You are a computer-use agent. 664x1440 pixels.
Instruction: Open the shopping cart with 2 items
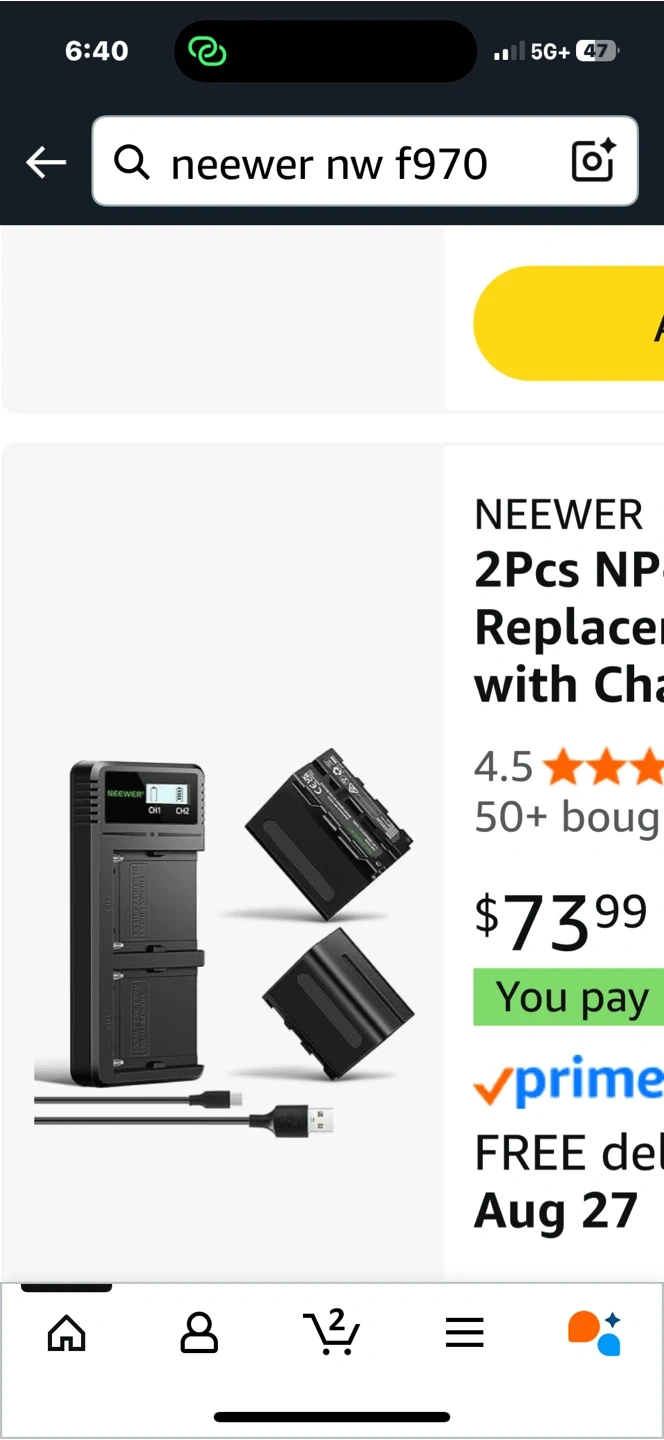[331, 1332]
